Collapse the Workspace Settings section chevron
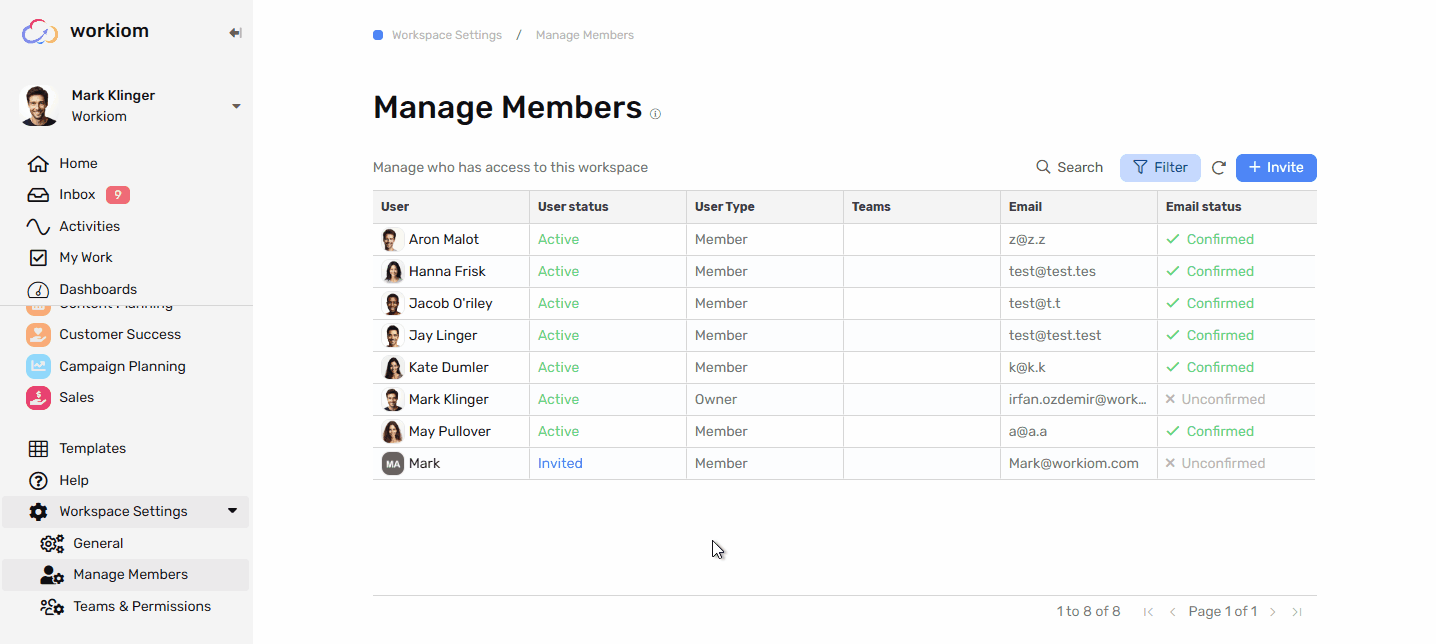This screenshot has width=1436, height=644. point(233,511)
